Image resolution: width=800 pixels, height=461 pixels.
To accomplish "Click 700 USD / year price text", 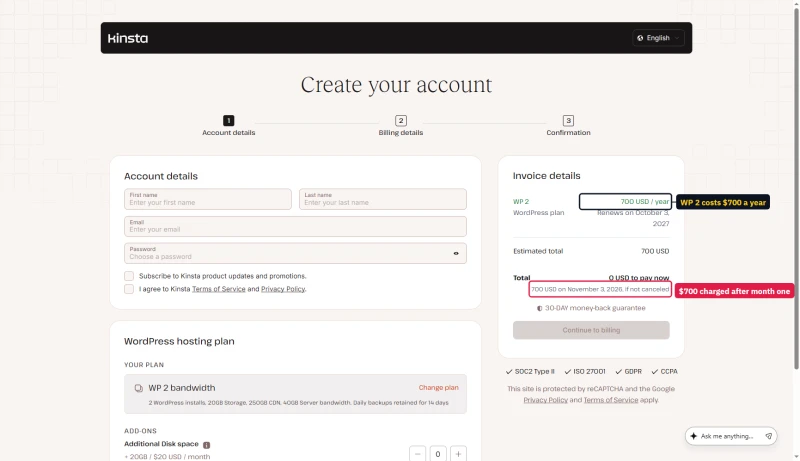I will [644, 201].
